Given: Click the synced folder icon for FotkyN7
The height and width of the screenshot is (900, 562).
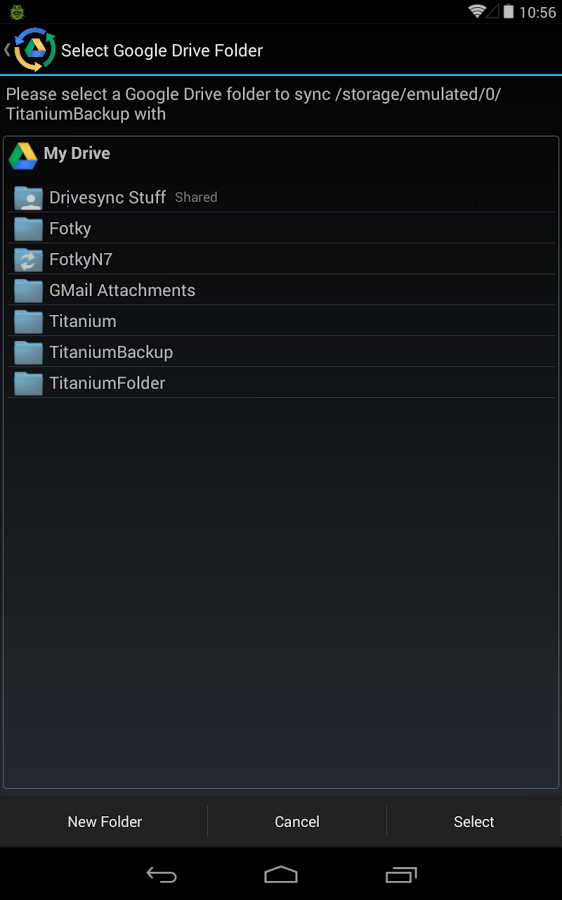Looking at the screenshot, I should [28, 260].
